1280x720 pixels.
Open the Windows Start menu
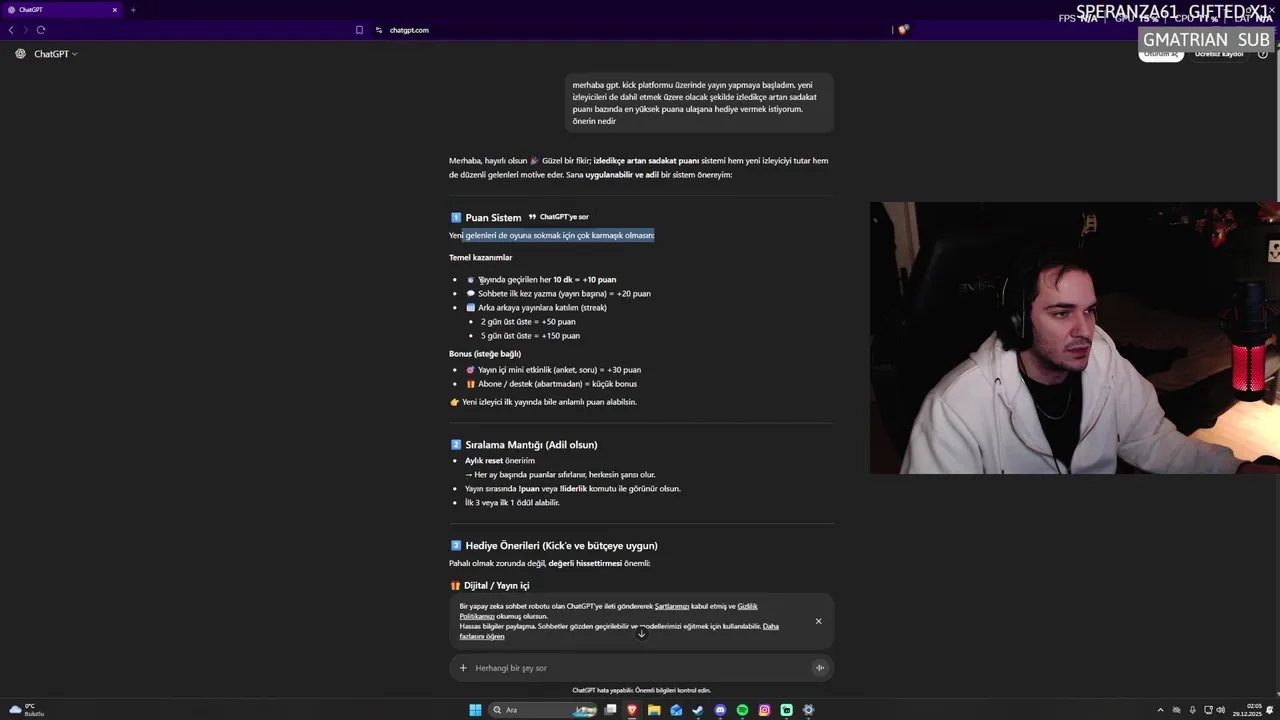(475, 710)
